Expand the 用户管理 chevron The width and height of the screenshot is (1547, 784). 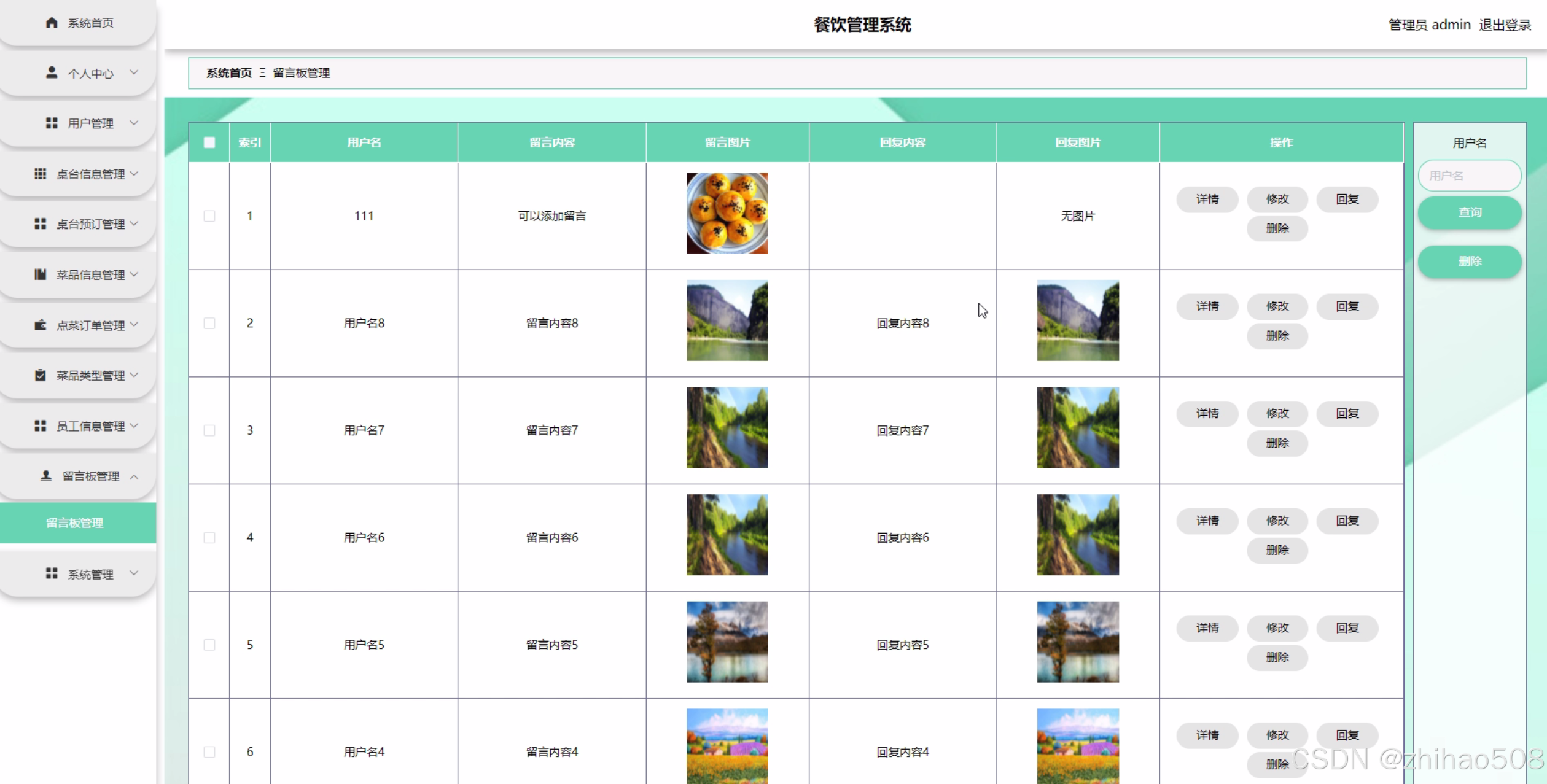[x=134, y=123]
